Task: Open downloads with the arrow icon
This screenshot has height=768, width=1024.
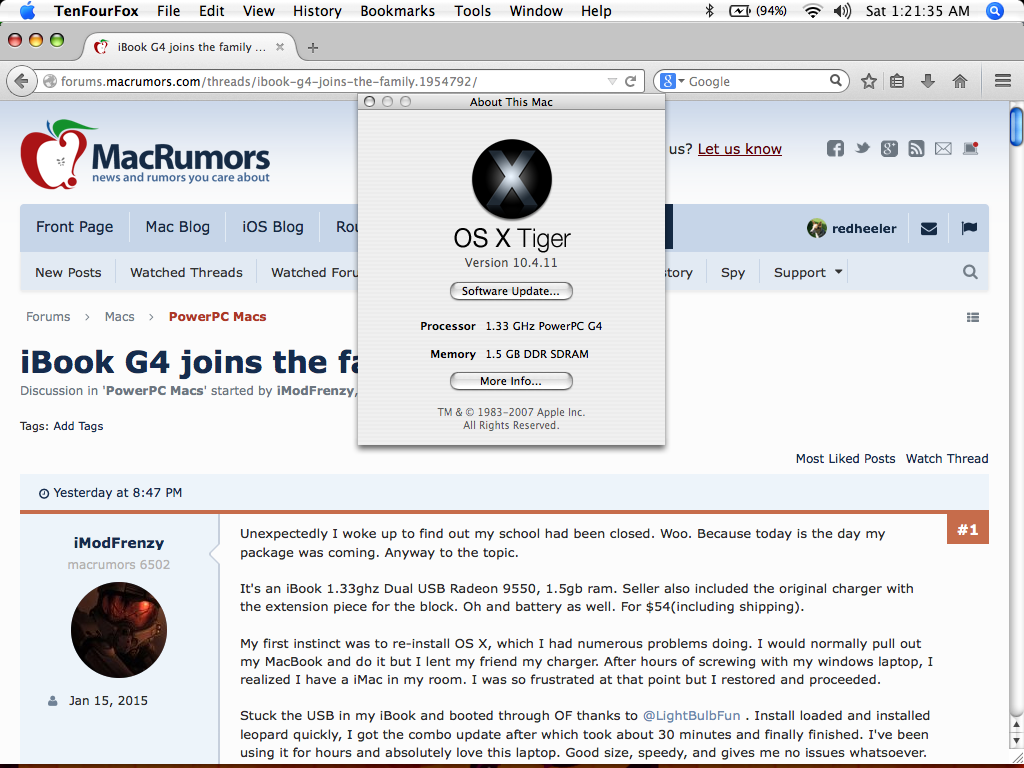Action: click(928, 81)
